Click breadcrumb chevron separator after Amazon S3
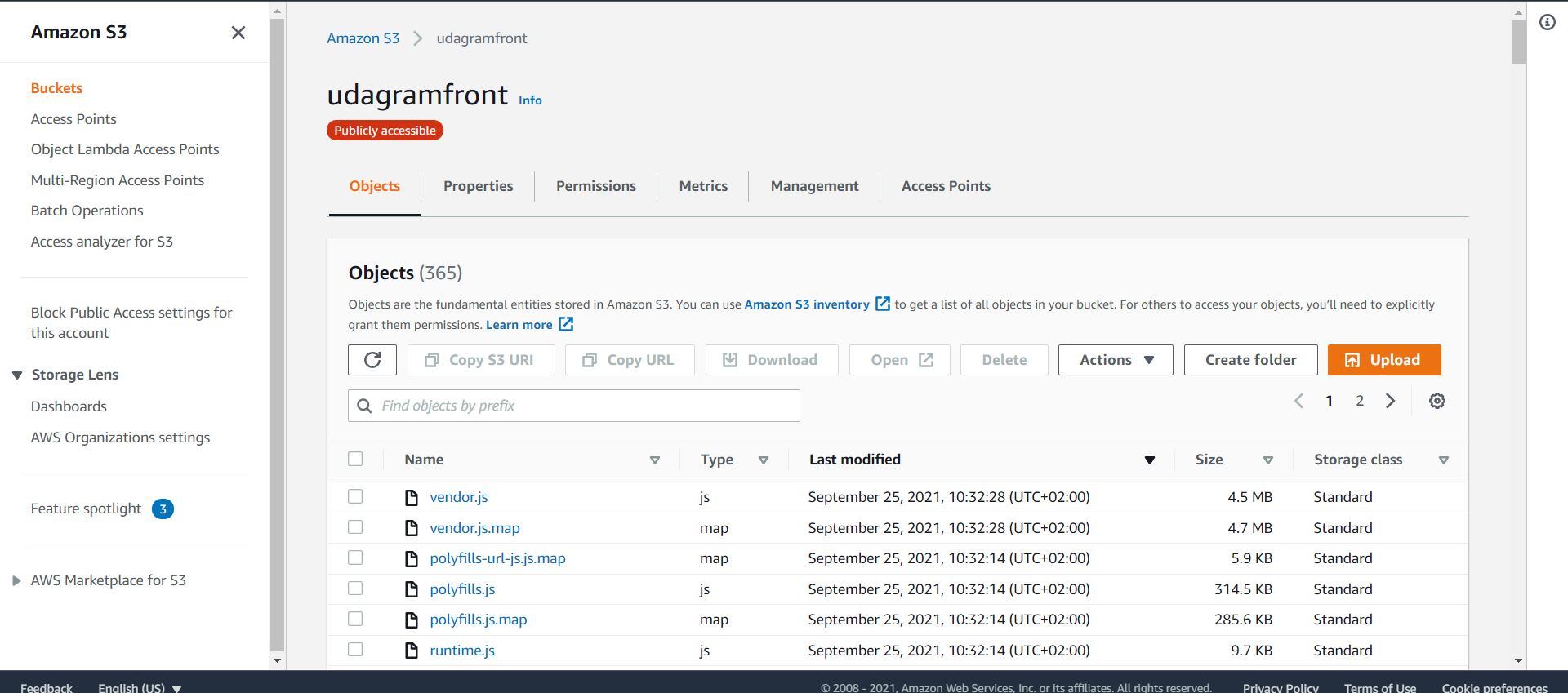This screenshot has height=693, width=1568. pyautogui.click(x=417, y=38)
